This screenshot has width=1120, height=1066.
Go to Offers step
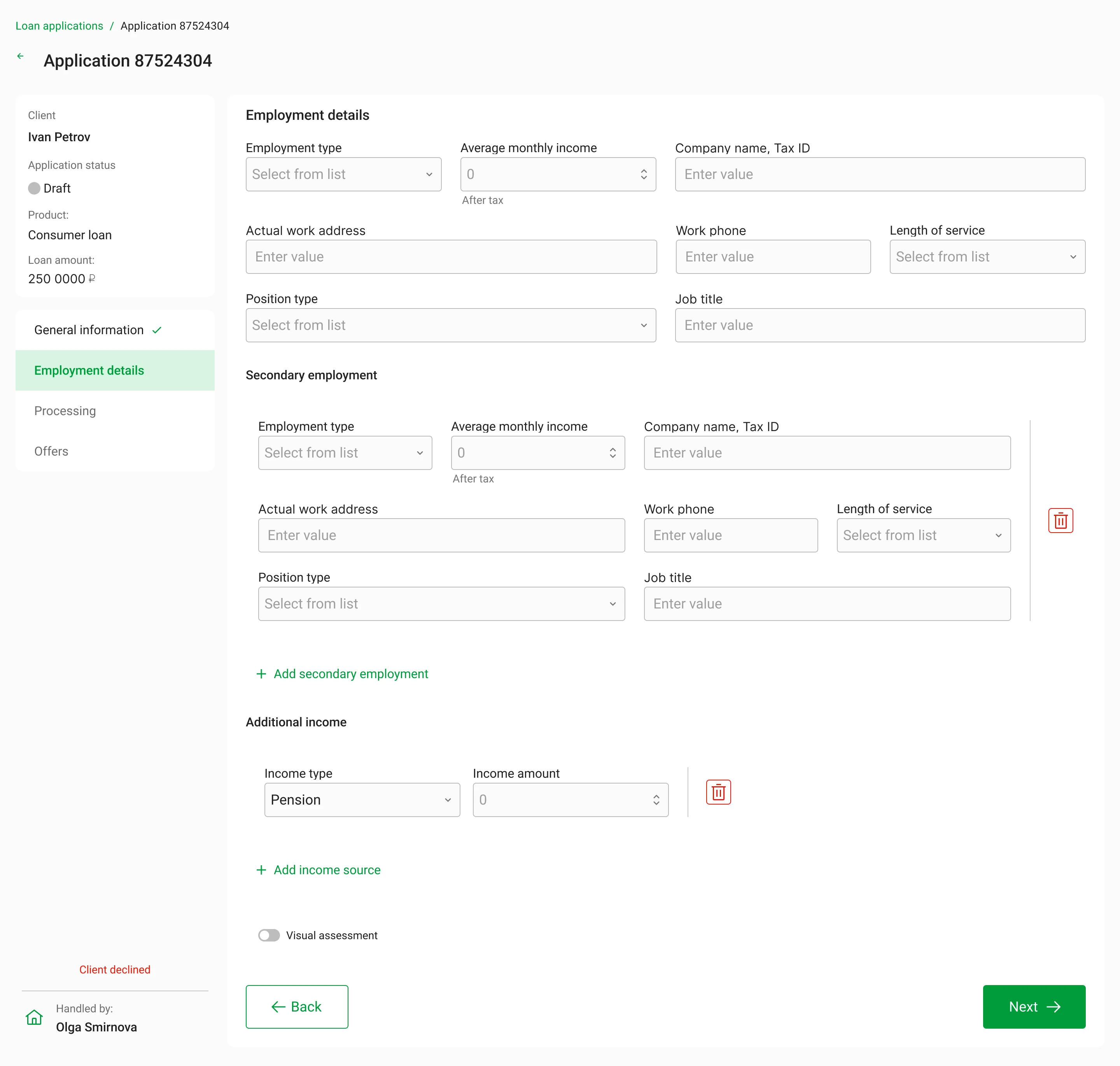[x=115, y=451]
